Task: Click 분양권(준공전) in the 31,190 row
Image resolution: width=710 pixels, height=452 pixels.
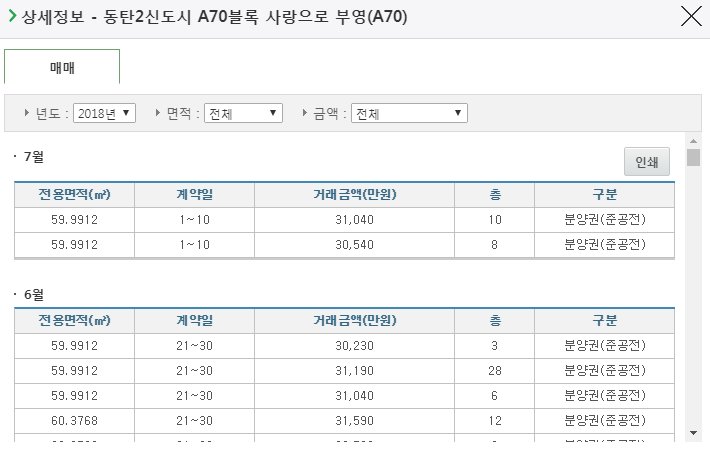Action: [x=604, y=371]
